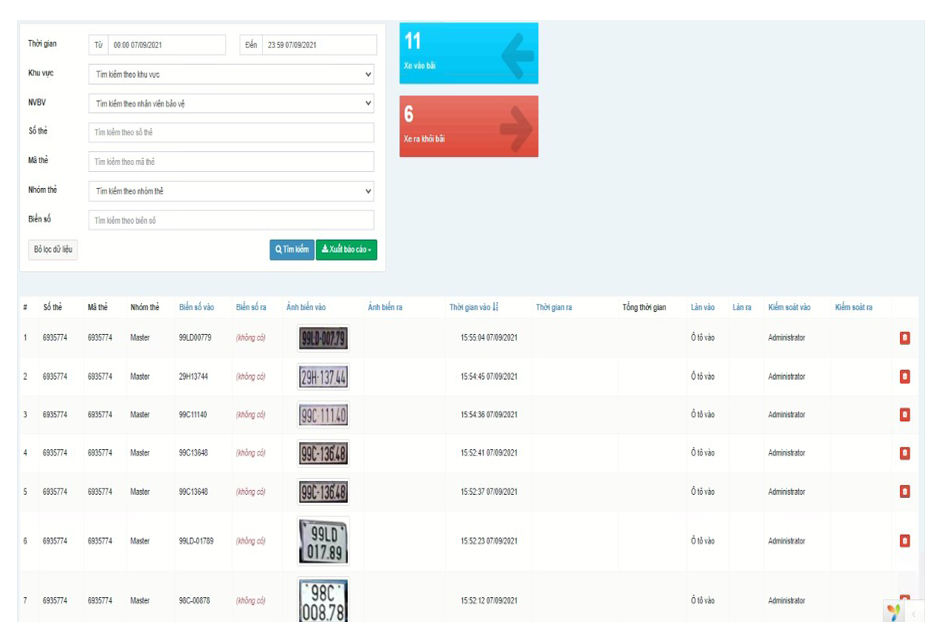Open plate image thumbnail 99LD-007.79
Image resolution: width=937 pixels, height=641 pixels.
(x=322, y=338)
